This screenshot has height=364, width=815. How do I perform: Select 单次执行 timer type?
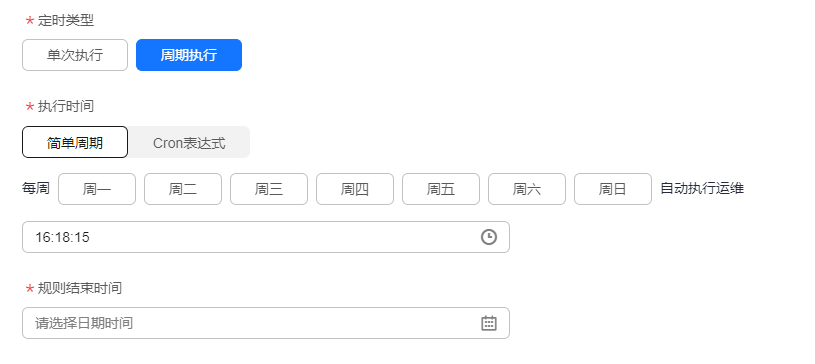pos(75,55)
